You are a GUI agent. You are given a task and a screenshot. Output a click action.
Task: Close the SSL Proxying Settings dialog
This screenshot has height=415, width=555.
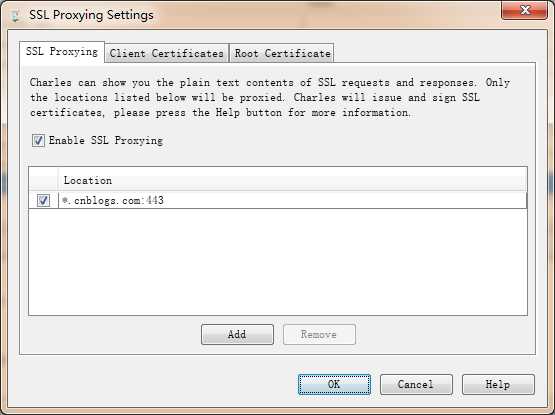click(x=524, y=10)
